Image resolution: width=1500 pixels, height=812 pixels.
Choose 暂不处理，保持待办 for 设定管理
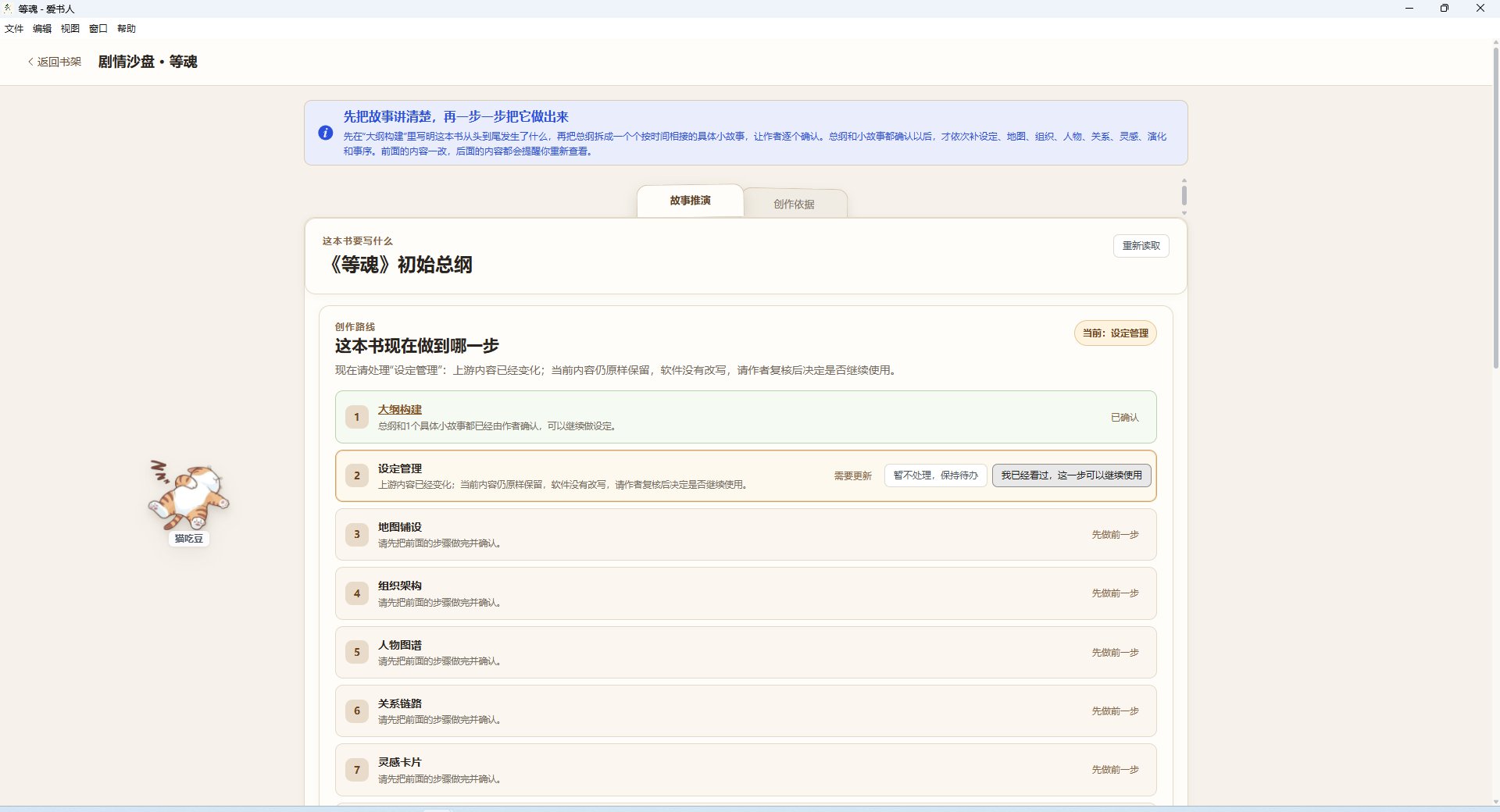(x=936, y=475)
